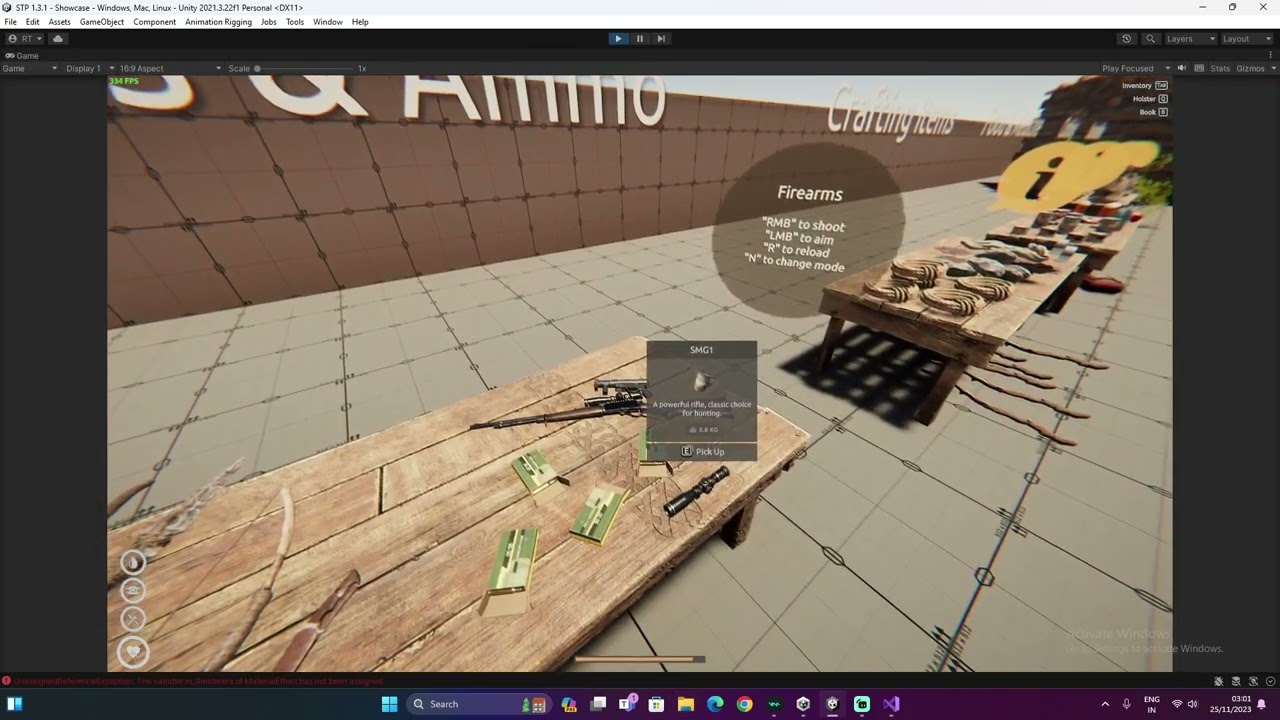This screenshot has height=720, width=1280.
Task: Open the Display 1 dropdown
Action: (89, 69)
